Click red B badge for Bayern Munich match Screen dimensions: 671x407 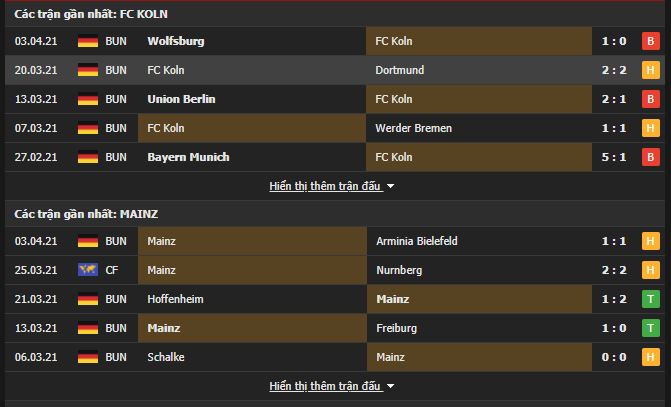point(650,157)
